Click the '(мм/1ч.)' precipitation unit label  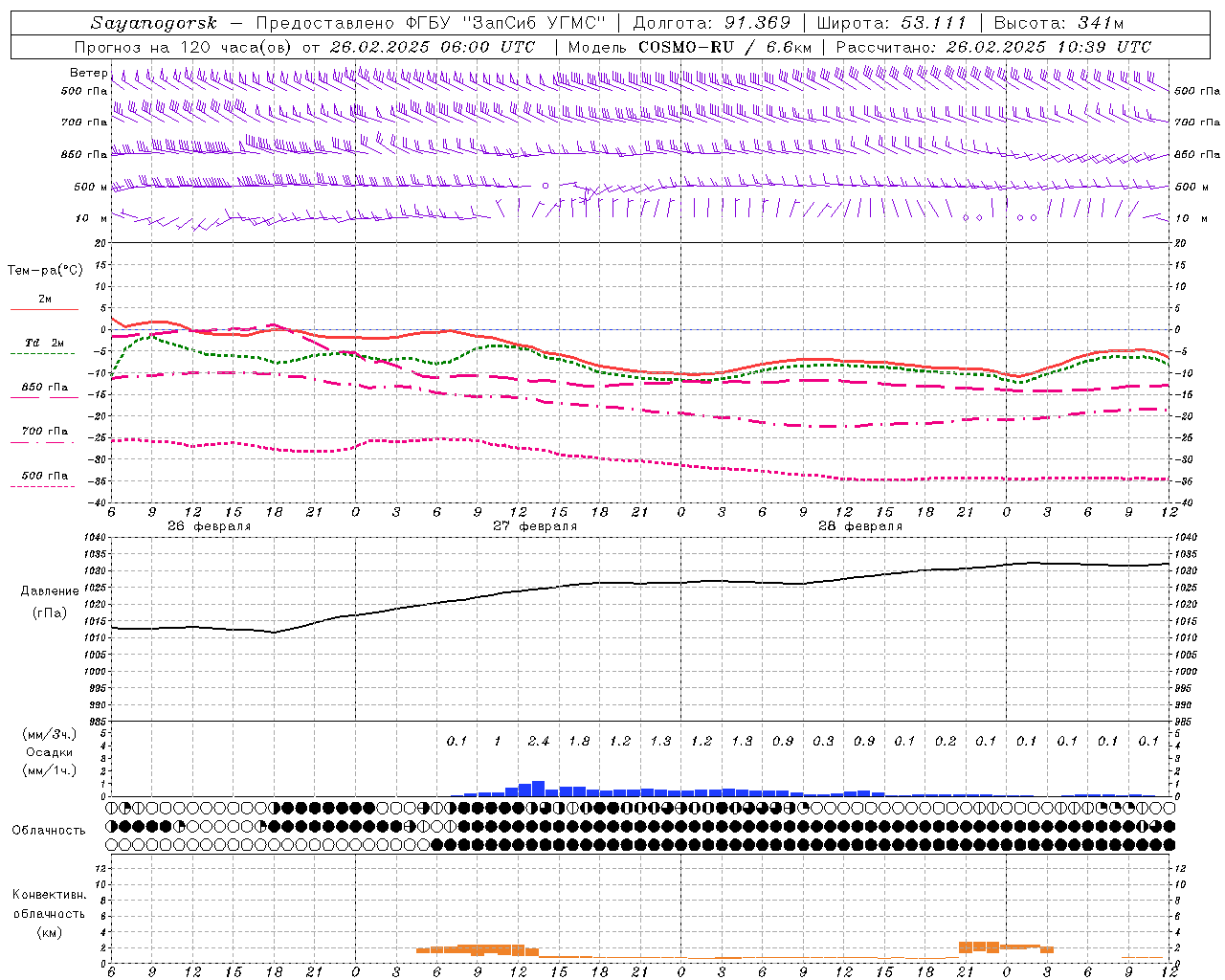[50, 770]
